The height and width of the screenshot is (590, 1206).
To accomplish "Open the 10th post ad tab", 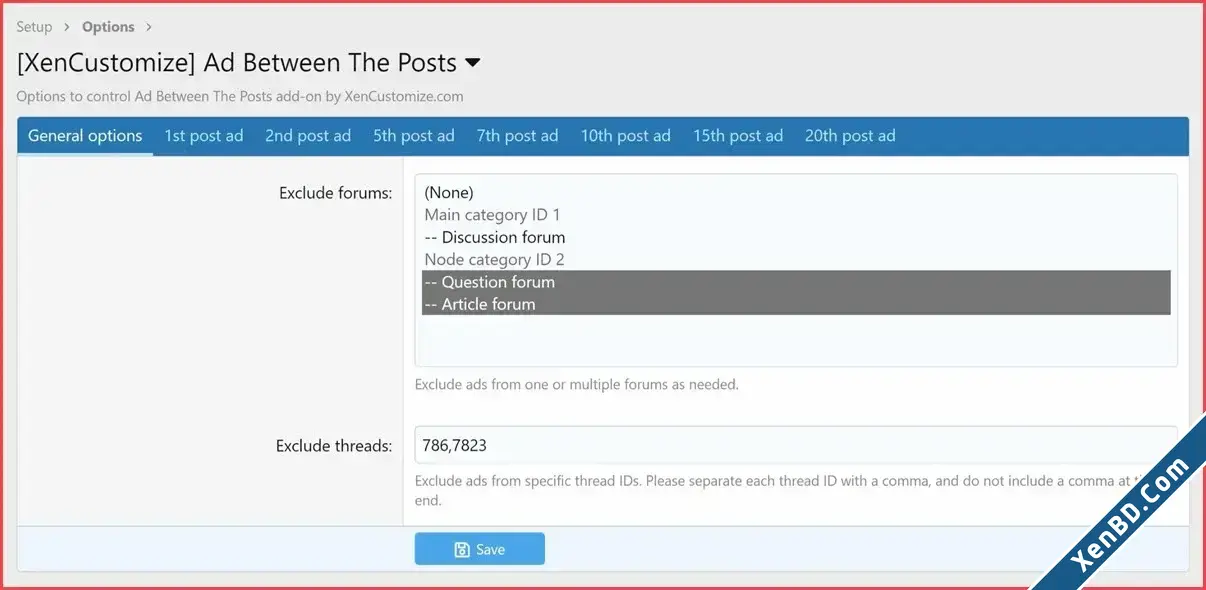I will pyautogui.click(x=626, y=136).
